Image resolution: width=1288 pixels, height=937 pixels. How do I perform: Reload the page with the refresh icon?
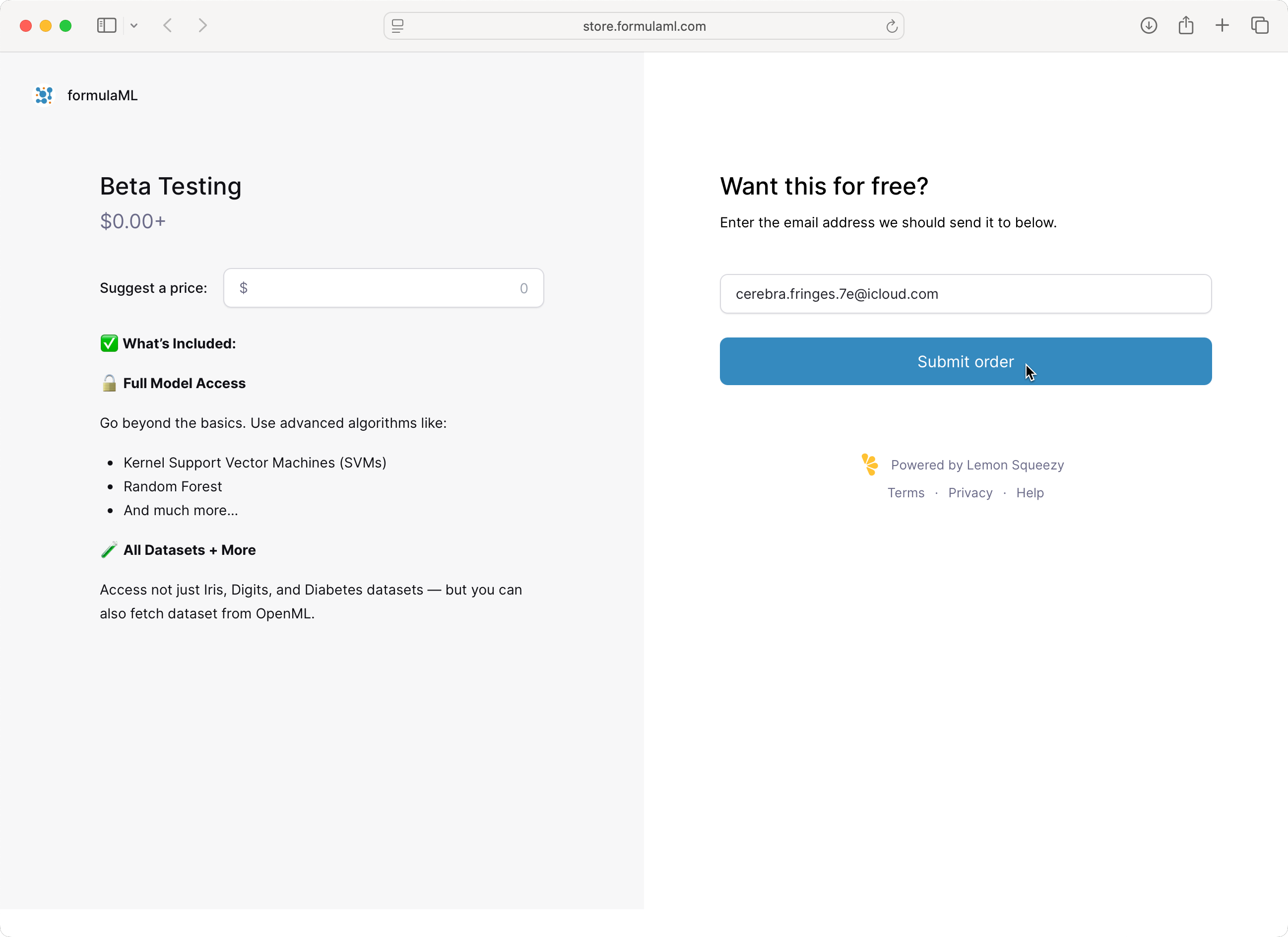892,26
